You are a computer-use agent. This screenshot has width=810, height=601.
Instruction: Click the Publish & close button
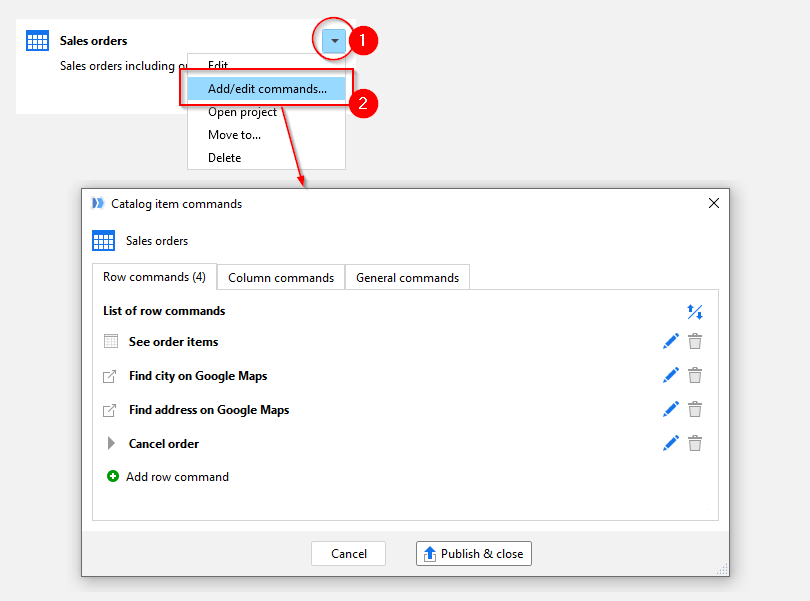(x=474, y=553)
